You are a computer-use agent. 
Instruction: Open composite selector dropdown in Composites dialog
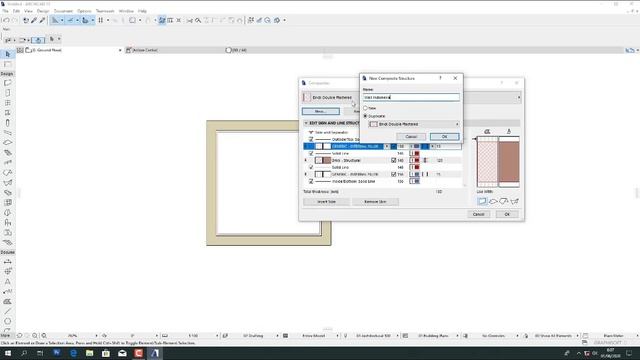click(519, 98)
